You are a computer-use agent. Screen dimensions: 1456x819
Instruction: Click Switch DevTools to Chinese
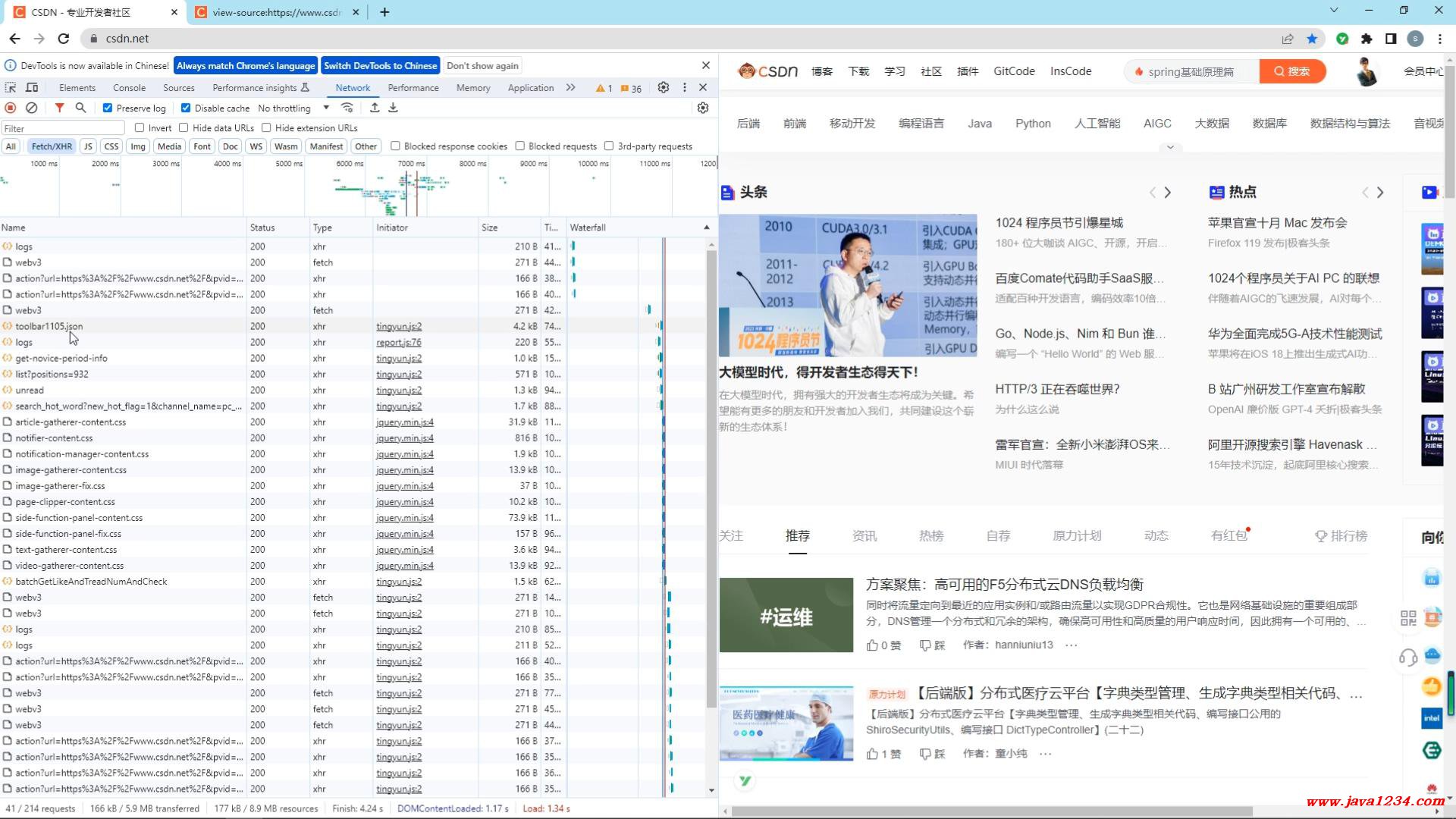380,66
